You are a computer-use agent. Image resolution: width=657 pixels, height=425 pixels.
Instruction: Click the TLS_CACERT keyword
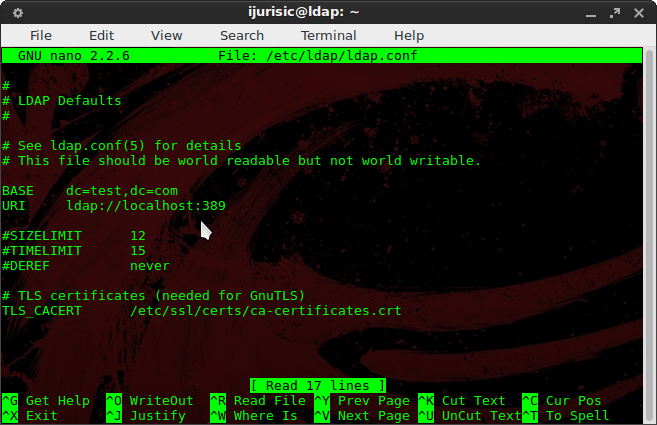point(42,311)
